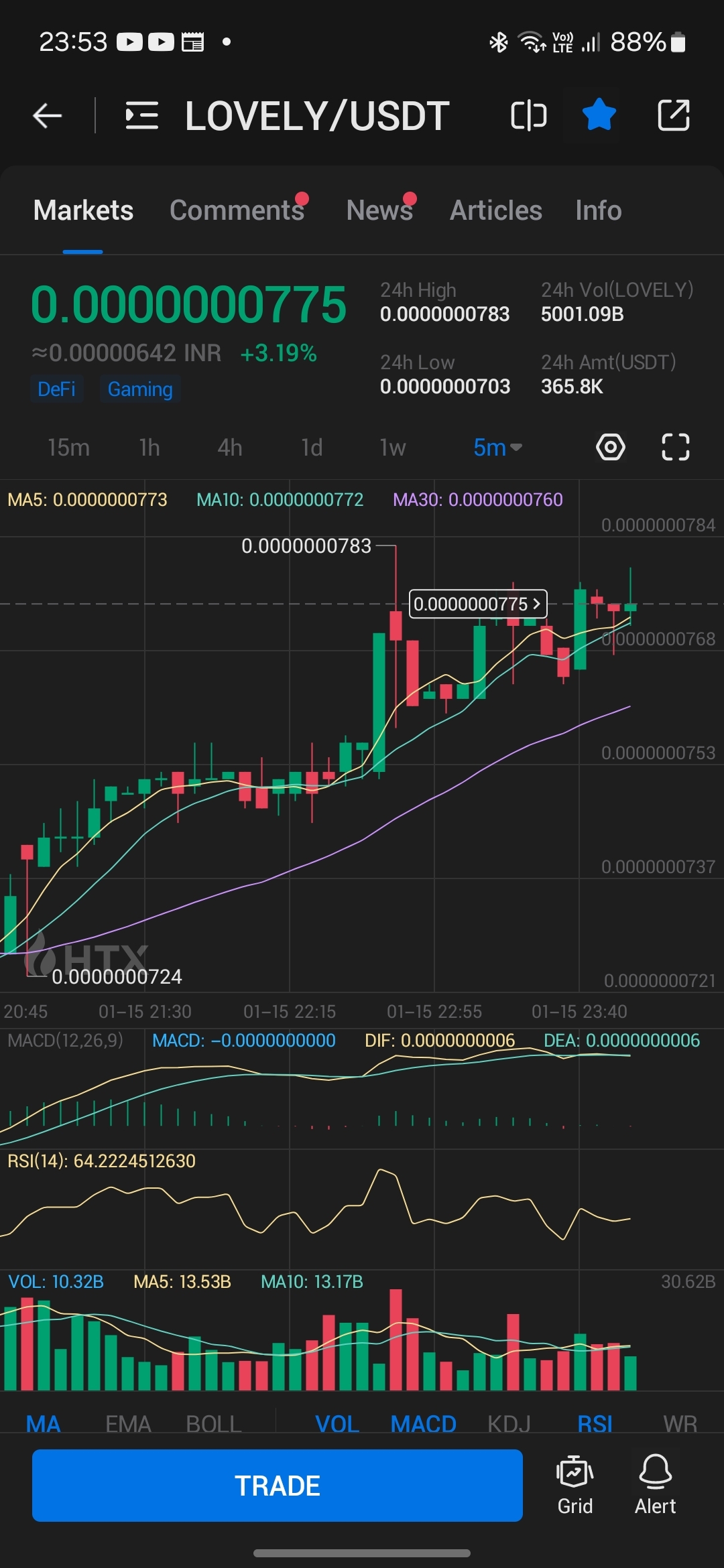Expand the current price label 0.0000000775
724x1568 pixels.
pyautogui.click(x=478, y=604)
